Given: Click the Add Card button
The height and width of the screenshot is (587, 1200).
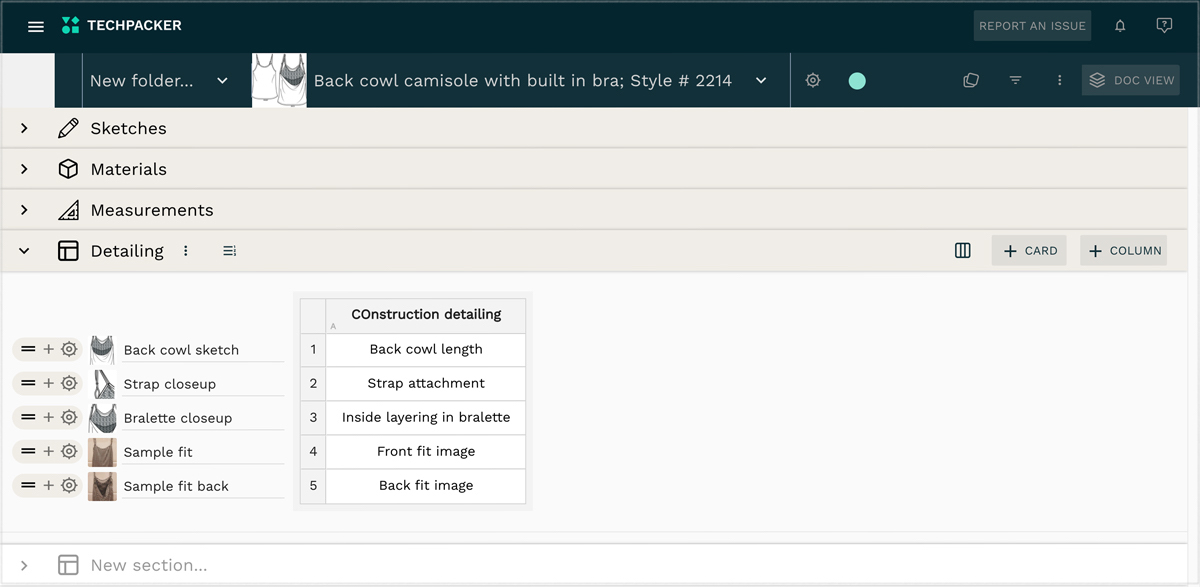Looking at the screenshot, I should 1029,250.
